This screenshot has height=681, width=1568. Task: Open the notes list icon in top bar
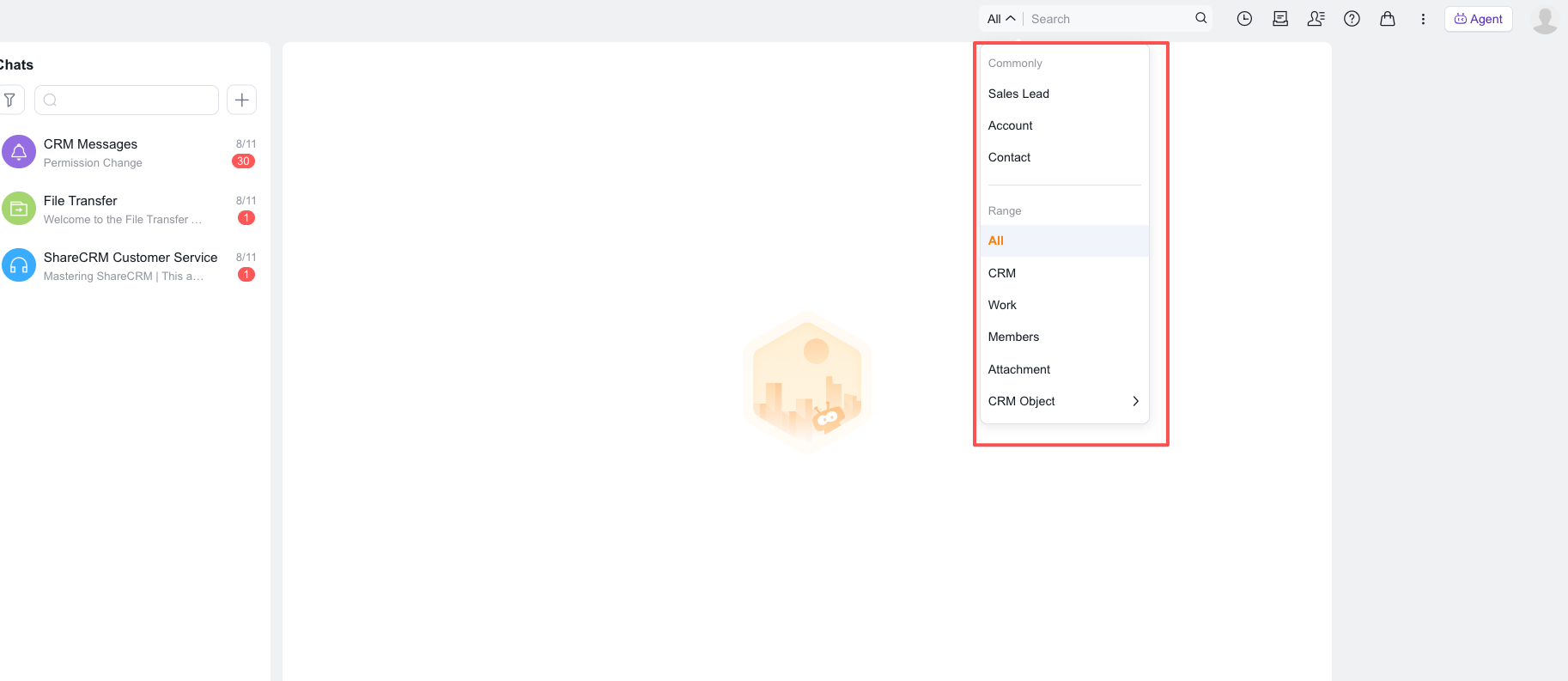(x=1280, y=19)
